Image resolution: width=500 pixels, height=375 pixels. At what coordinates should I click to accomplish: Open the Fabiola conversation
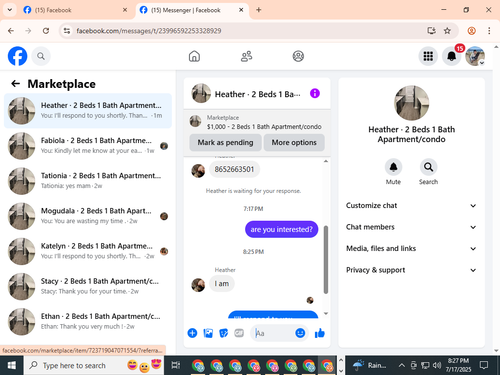[88, 146]
